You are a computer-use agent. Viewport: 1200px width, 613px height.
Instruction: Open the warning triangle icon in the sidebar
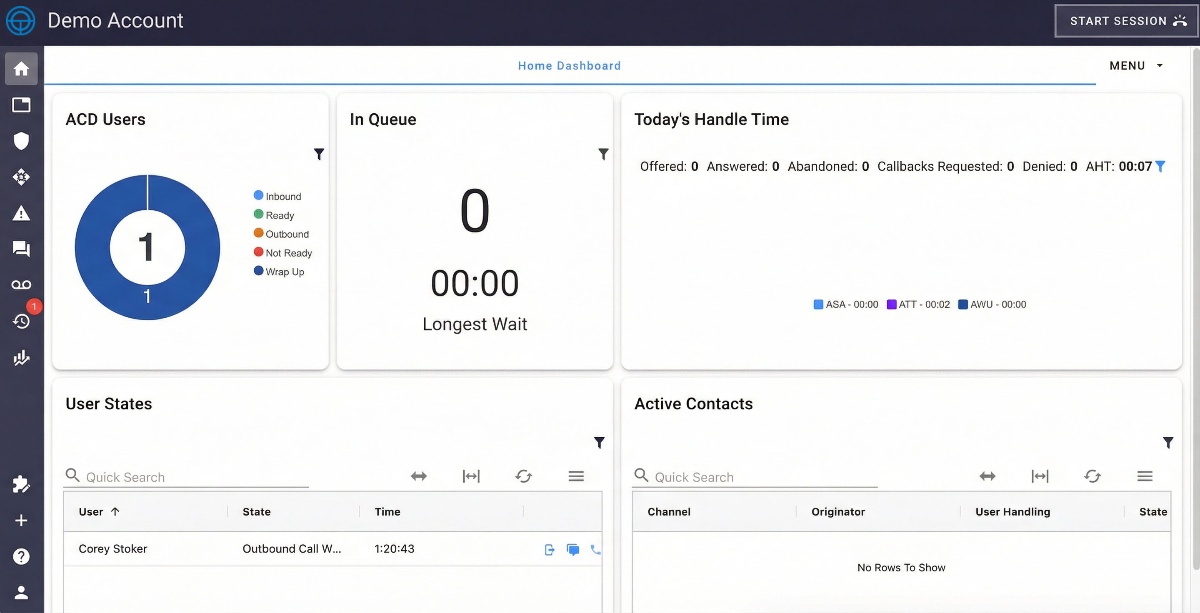click(21, 212)
